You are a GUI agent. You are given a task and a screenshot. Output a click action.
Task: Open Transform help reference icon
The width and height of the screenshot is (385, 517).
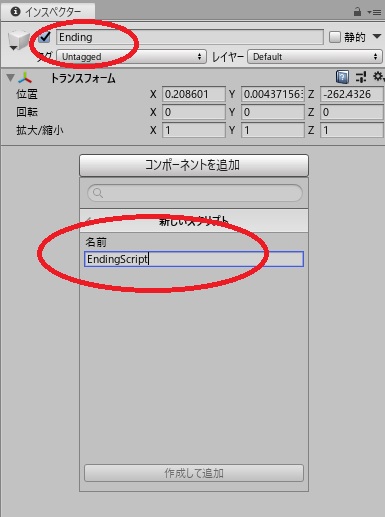(342, 77)
